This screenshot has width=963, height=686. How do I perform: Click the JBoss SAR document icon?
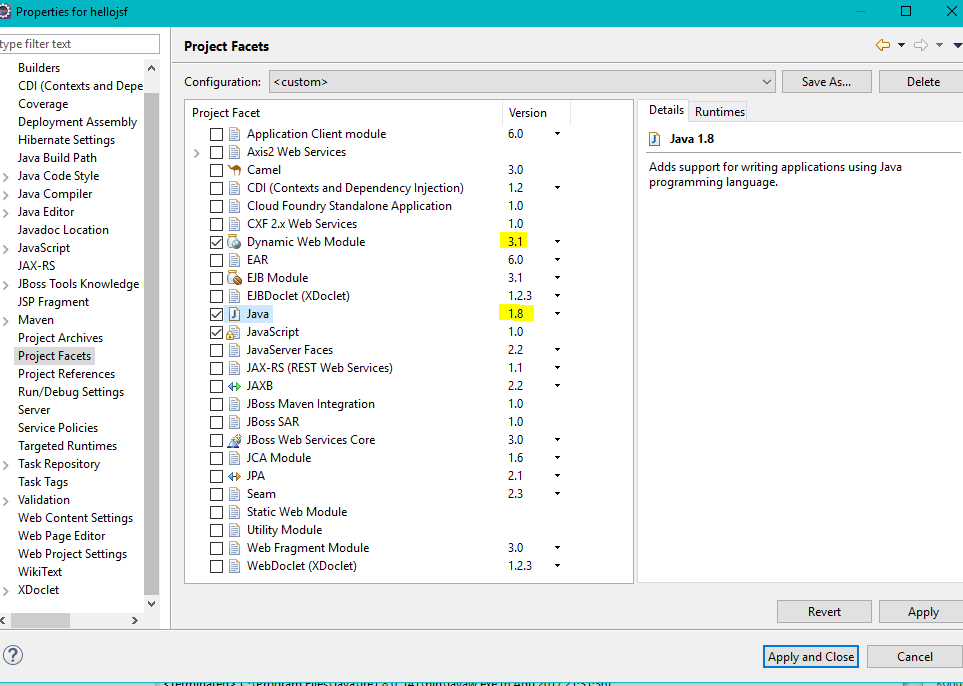234,422
